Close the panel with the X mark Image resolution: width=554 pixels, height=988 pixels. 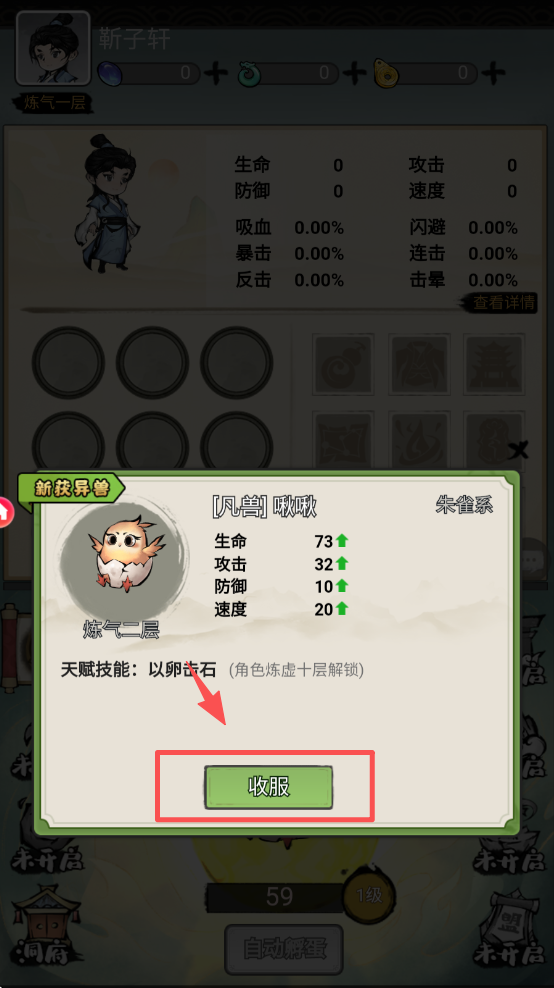pyautogui.click(x=518, y=450)
